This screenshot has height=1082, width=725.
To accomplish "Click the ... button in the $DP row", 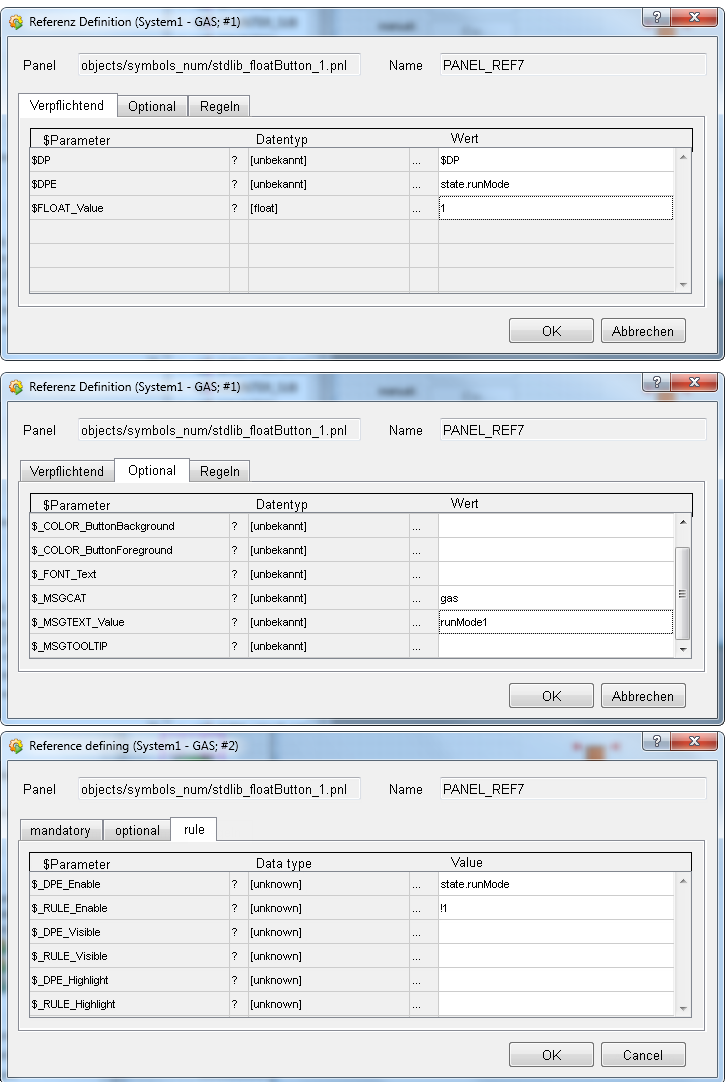I will (x=424, y=160).
